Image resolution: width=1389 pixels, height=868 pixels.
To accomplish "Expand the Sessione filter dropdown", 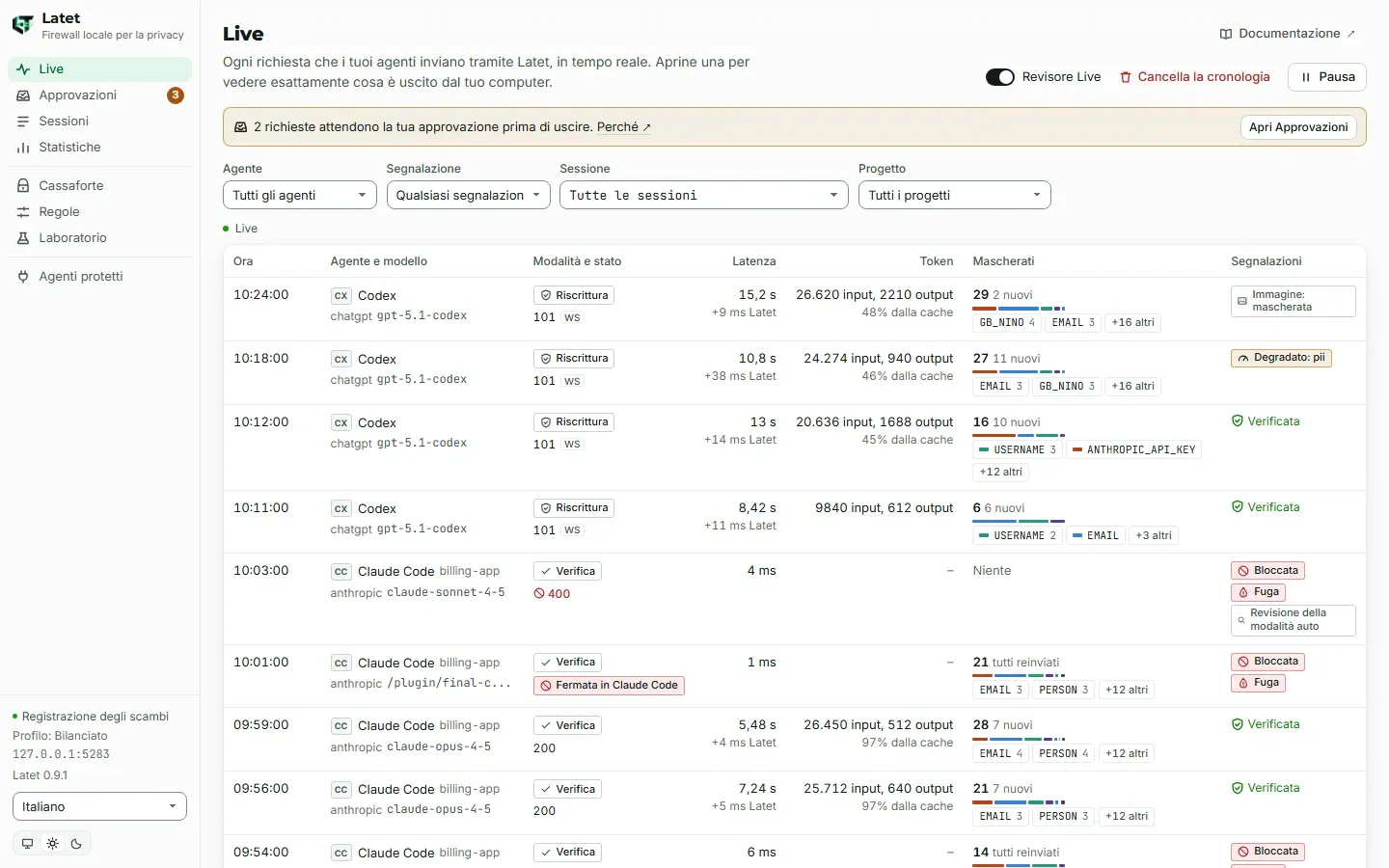I will (704, 195).
